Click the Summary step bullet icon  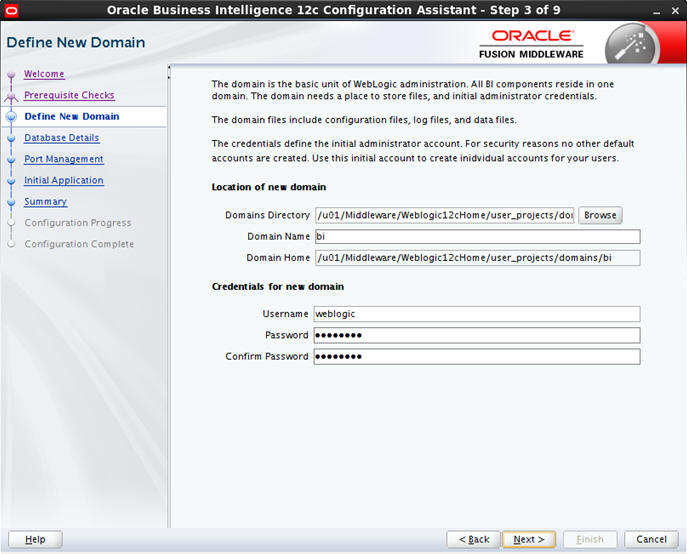pyautogui.click(x=11, y=202)
